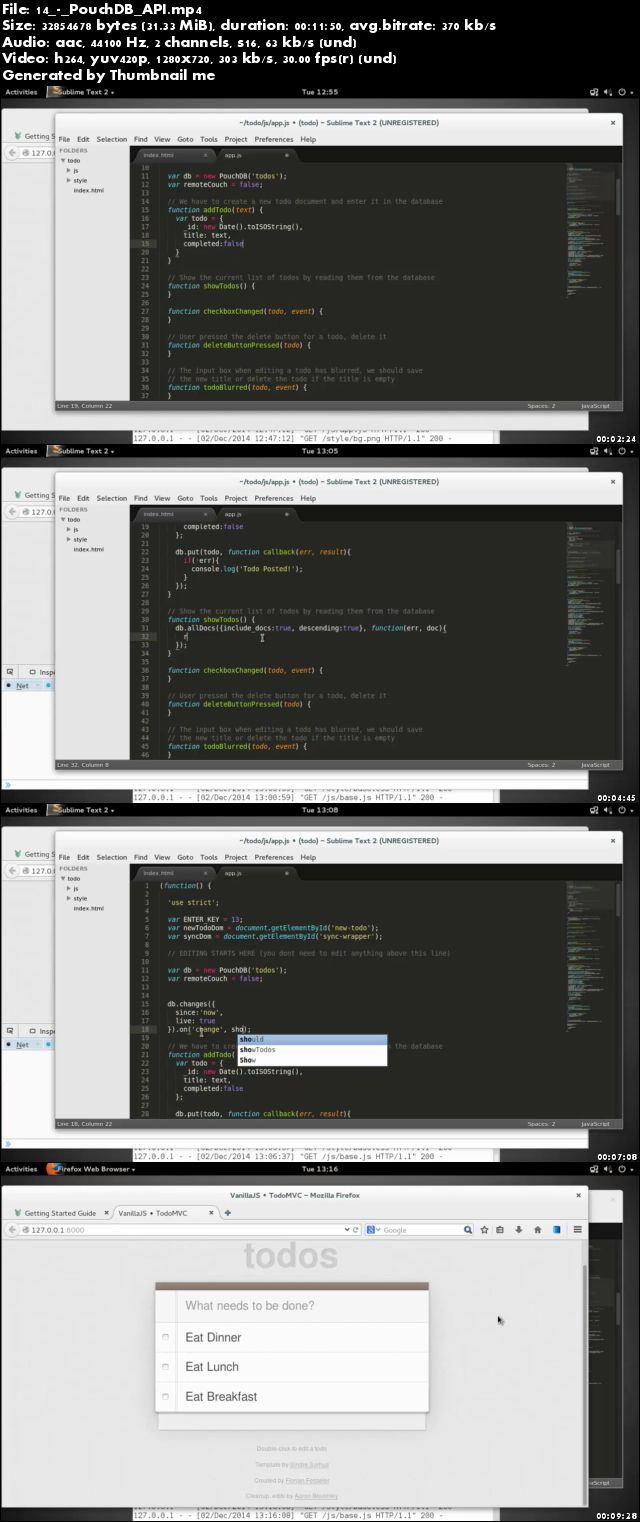Open the Google search engine dropdown
Image resolution: width=640 pixels, height=1522 pixels.
(374, 1230)
